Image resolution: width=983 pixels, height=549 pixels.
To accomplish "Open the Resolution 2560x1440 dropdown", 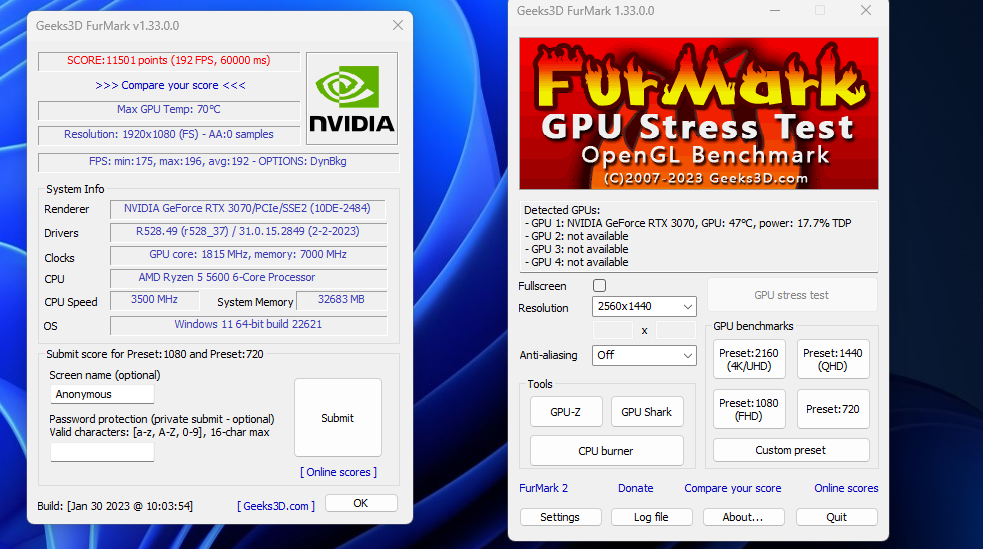I will click(x=644, y=306).
